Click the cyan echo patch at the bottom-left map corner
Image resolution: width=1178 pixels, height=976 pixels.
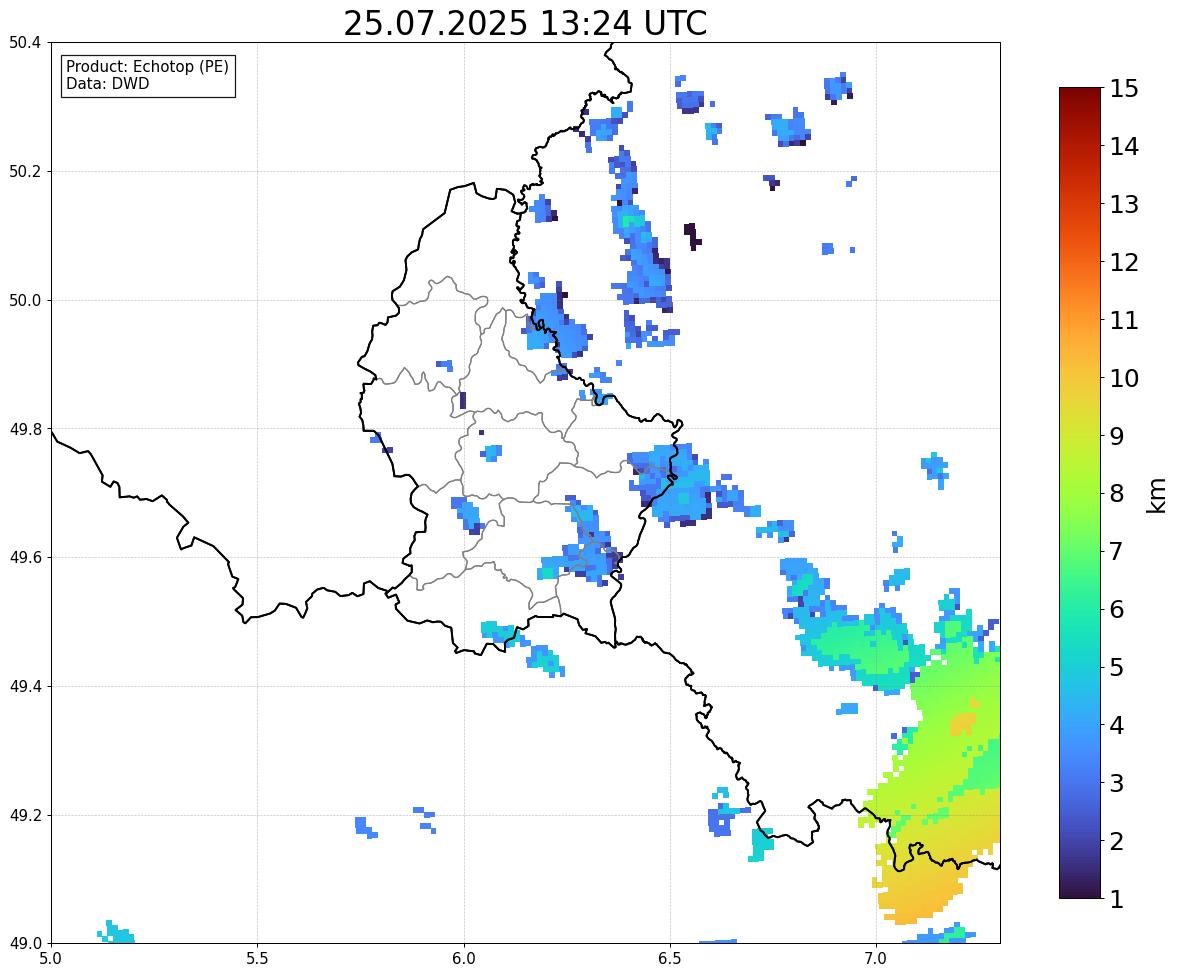[116, 932]
